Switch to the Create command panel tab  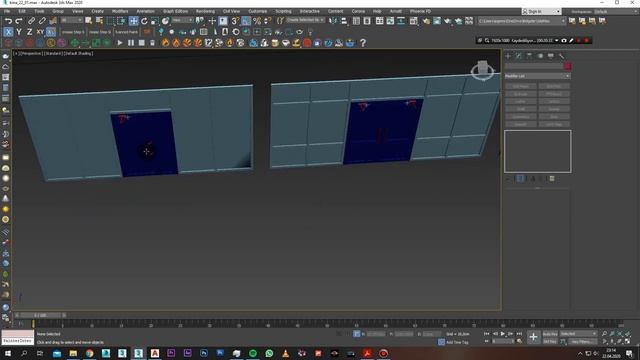point(508,56)
